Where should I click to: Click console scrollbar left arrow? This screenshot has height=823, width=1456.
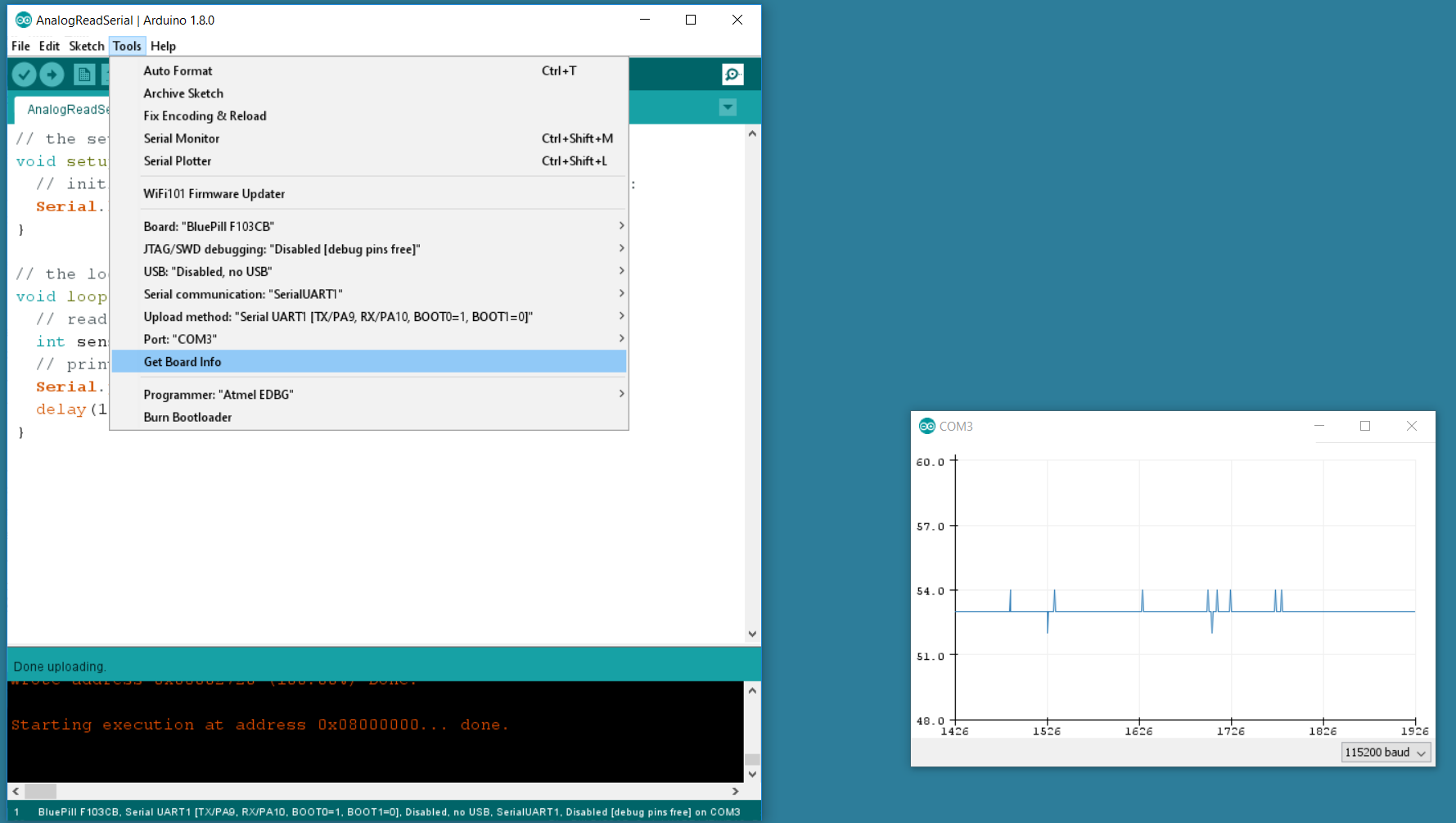(x=16, y=791)
